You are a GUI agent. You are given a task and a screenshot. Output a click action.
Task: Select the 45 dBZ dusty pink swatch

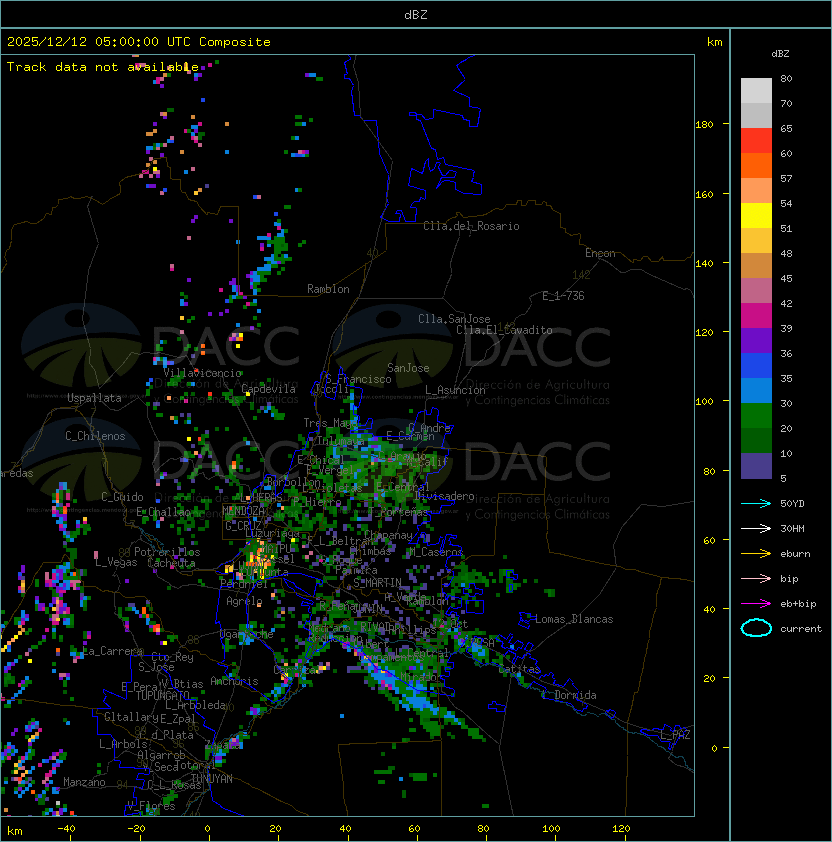point(756,291)
